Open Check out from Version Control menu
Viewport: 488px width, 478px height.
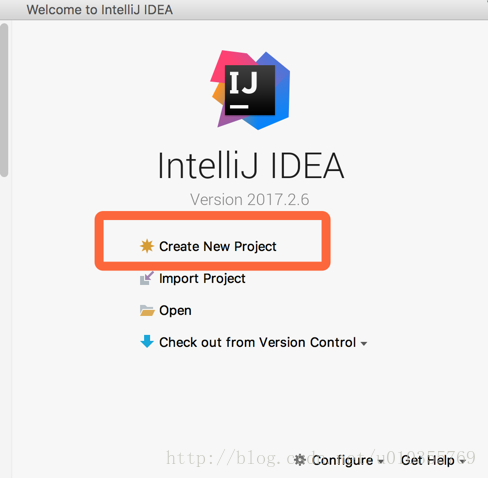tap(257, 342)
